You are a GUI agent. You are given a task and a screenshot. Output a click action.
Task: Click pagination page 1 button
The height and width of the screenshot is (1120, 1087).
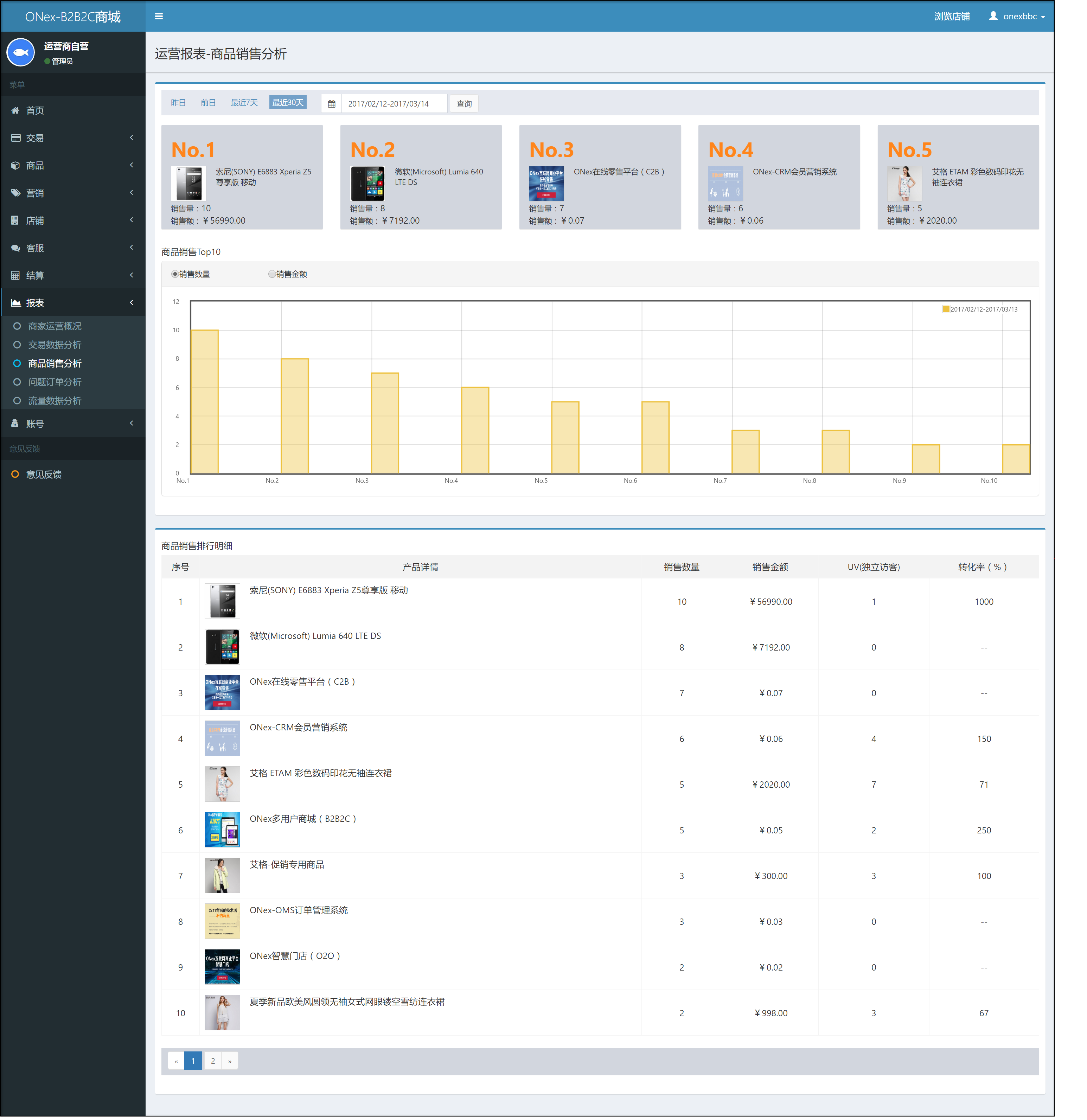(x=193, y=1061)
